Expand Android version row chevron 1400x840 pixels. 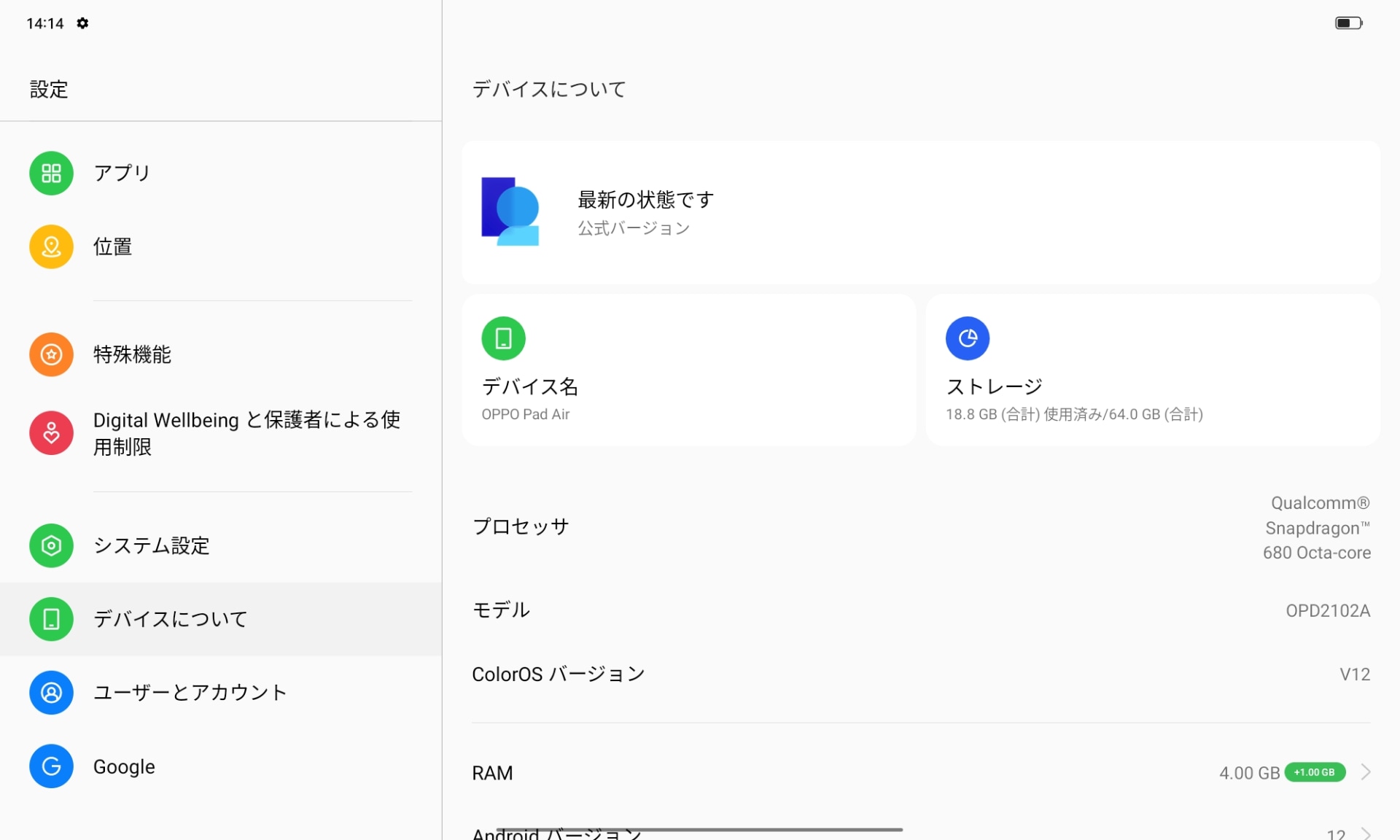(1366, 833)
